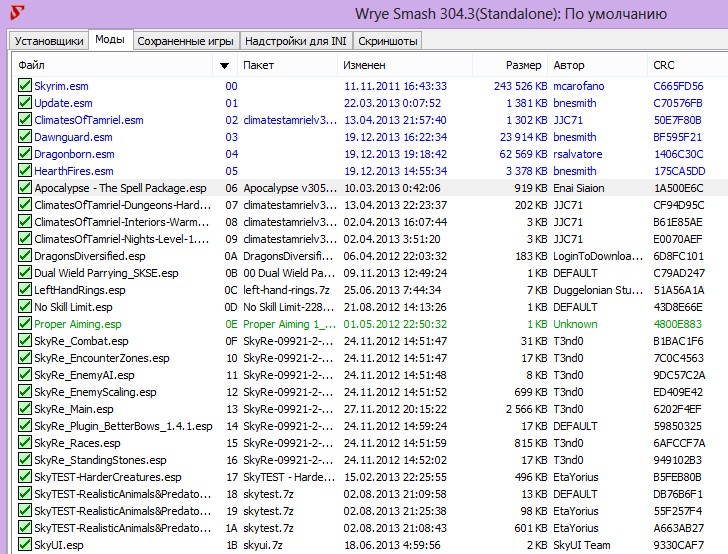Select Dual Wield Parrying_SKSE.esp
The height and width of the screenshot is (554, 728).
point(106,273)
